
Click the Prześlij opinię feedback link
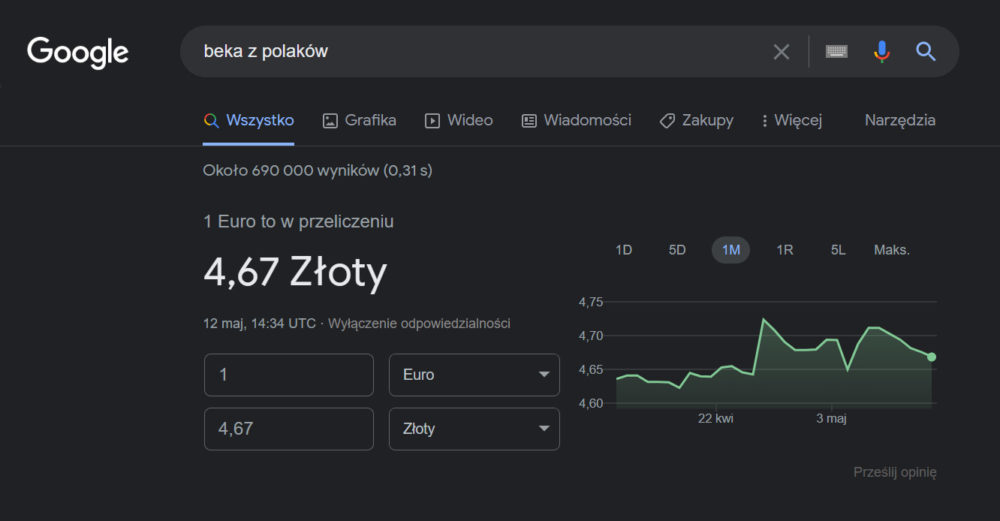pyautogui.click(x=895, y=473)
